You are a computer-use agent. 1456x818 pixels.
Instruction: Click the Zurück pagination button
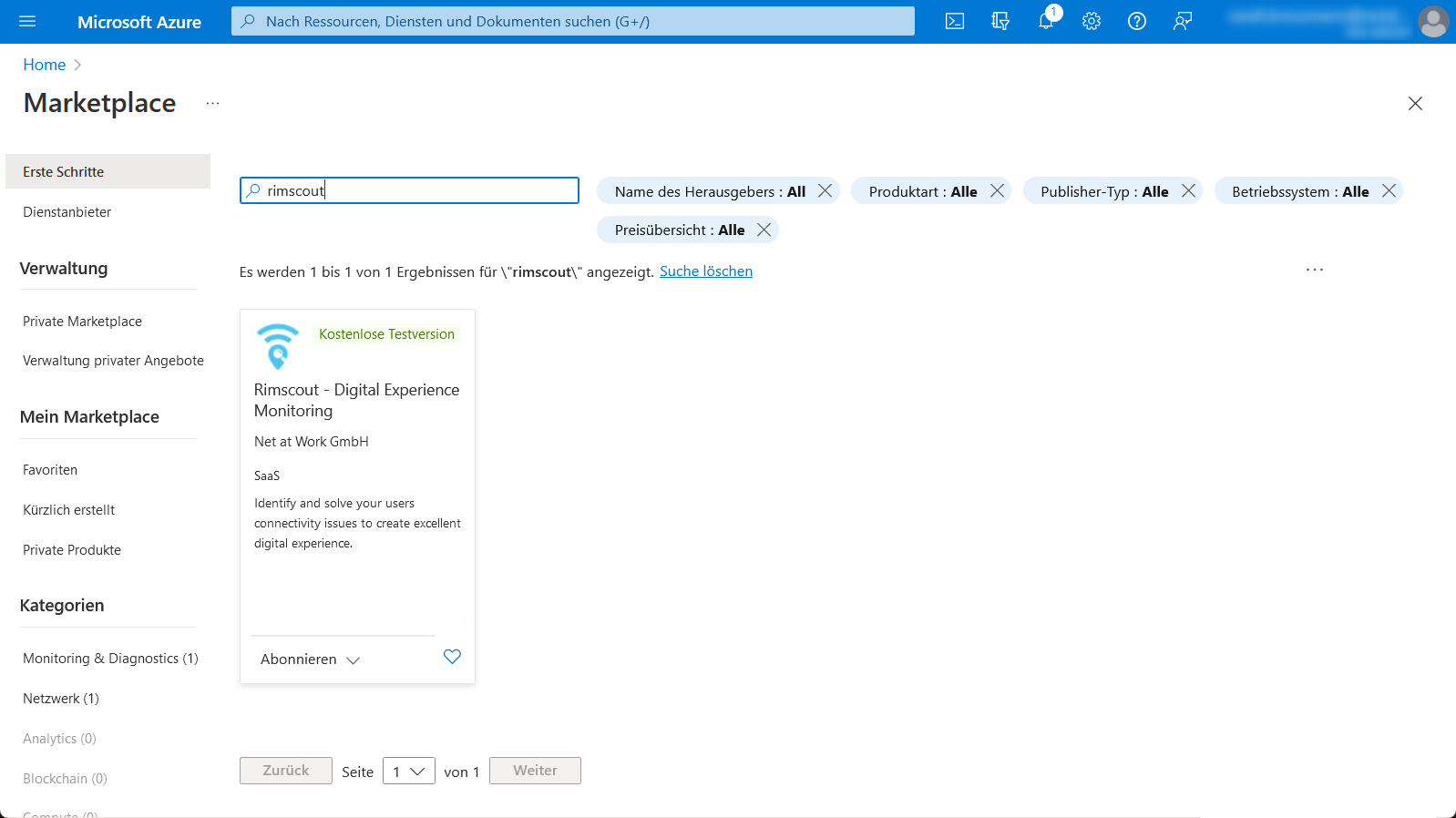click(x=286, y=771)
